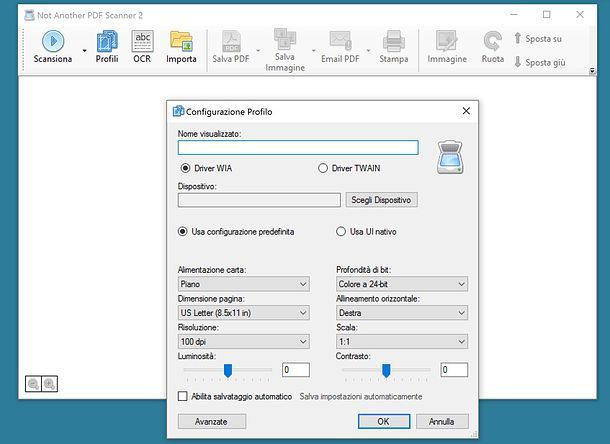Viewport: 610px width, 444px height.
Task: Open Avanzate advanced settings
Action: pos(212,421)
